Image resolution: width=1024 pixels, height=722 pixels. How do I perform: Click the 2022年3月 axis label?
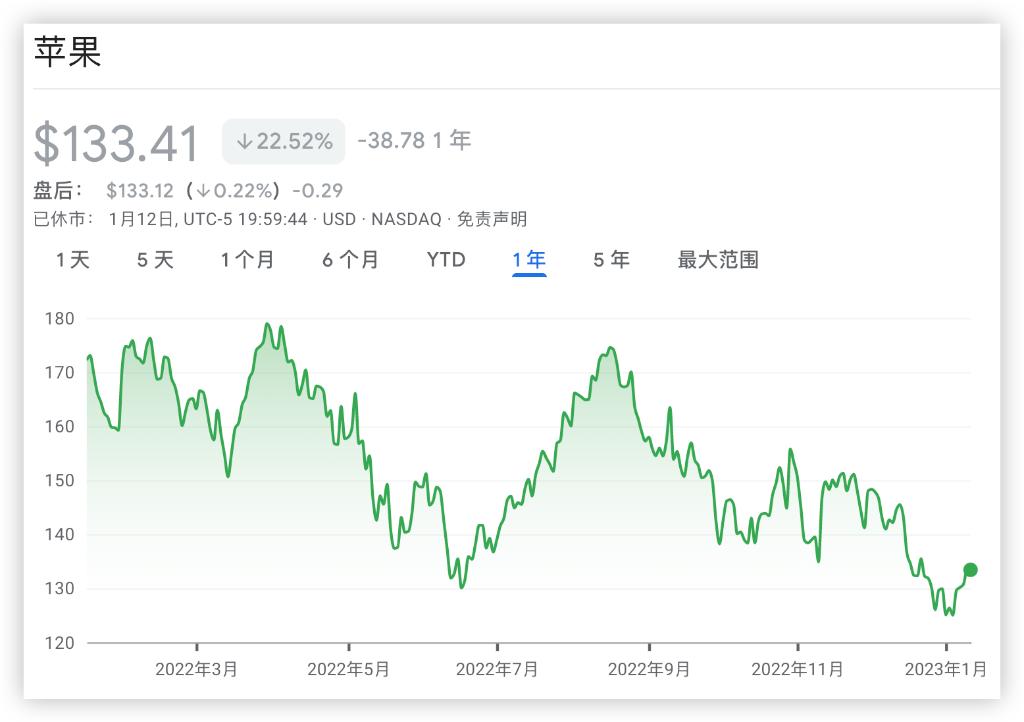(x=197, y=669)
